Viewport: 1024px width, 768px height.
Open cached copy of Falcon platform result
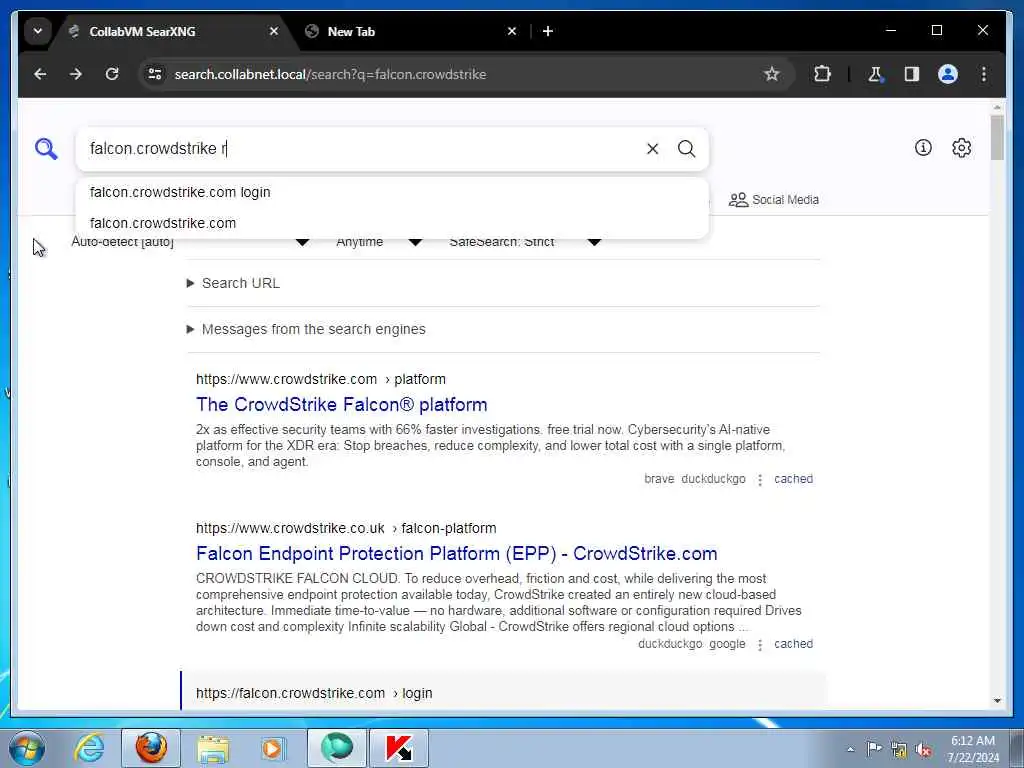(793, 479)
